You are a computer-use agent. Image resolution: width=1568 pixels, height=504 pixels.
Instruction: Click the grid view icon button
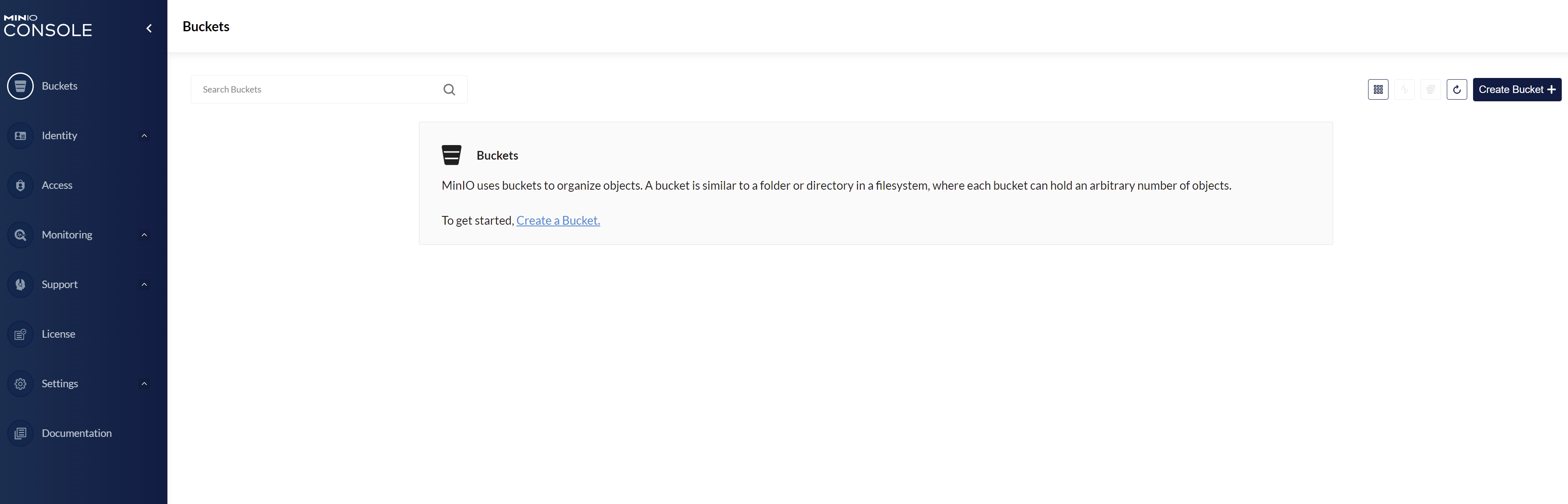[1378, 90]
